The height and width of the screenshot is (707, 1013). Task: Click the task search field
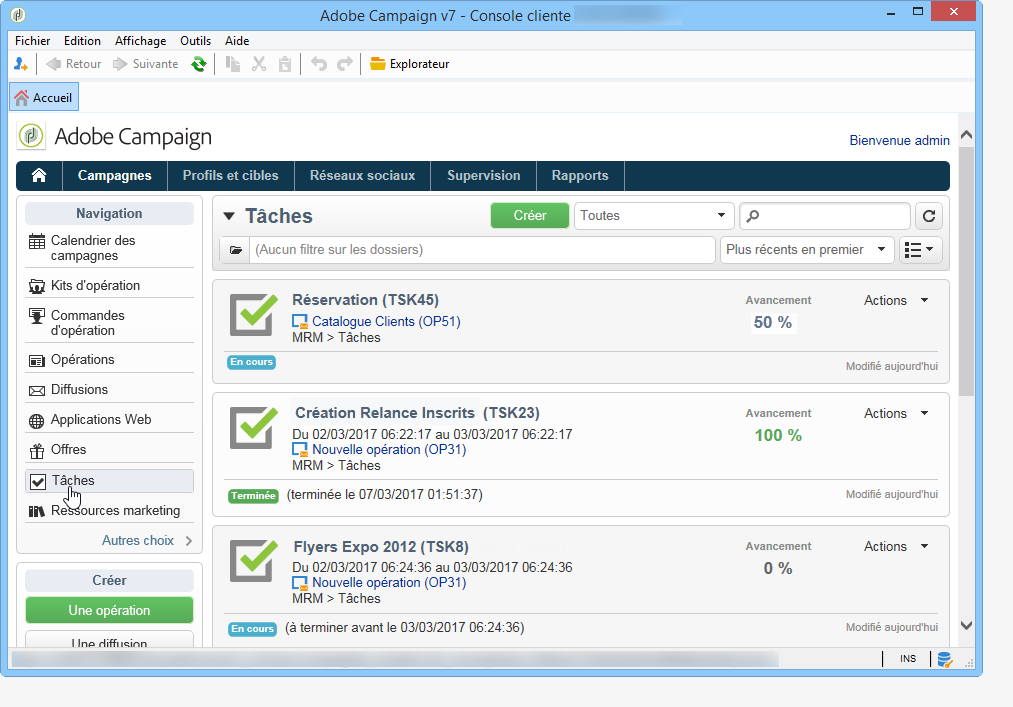825,216
